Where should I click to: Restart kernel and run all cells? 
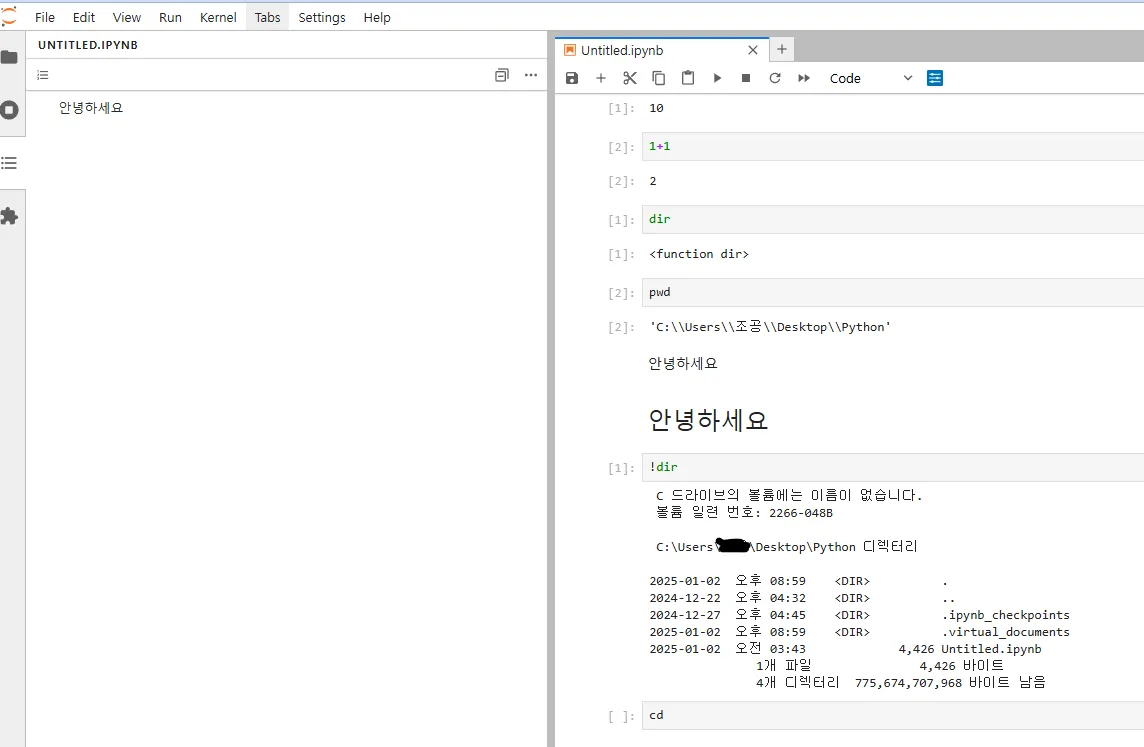(x=804, y=78)
